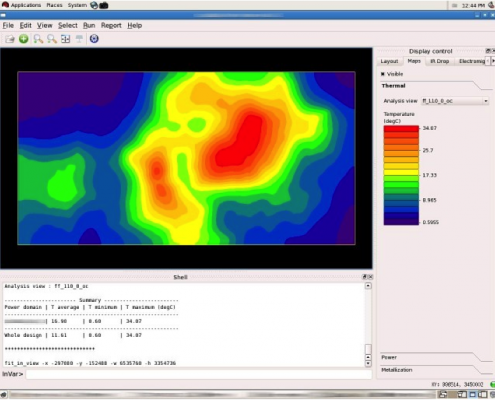Click the web browser globe launcher icon
495x400 pixels.
94,5
